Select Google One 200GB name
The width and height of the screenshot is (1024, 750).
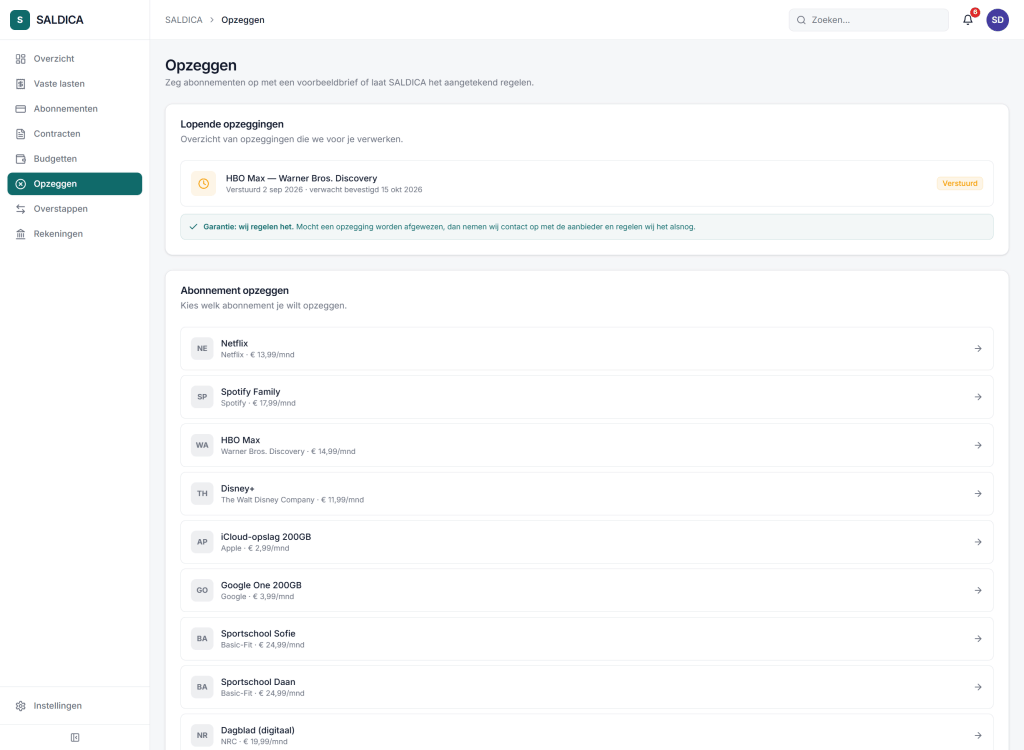point(261,585)
